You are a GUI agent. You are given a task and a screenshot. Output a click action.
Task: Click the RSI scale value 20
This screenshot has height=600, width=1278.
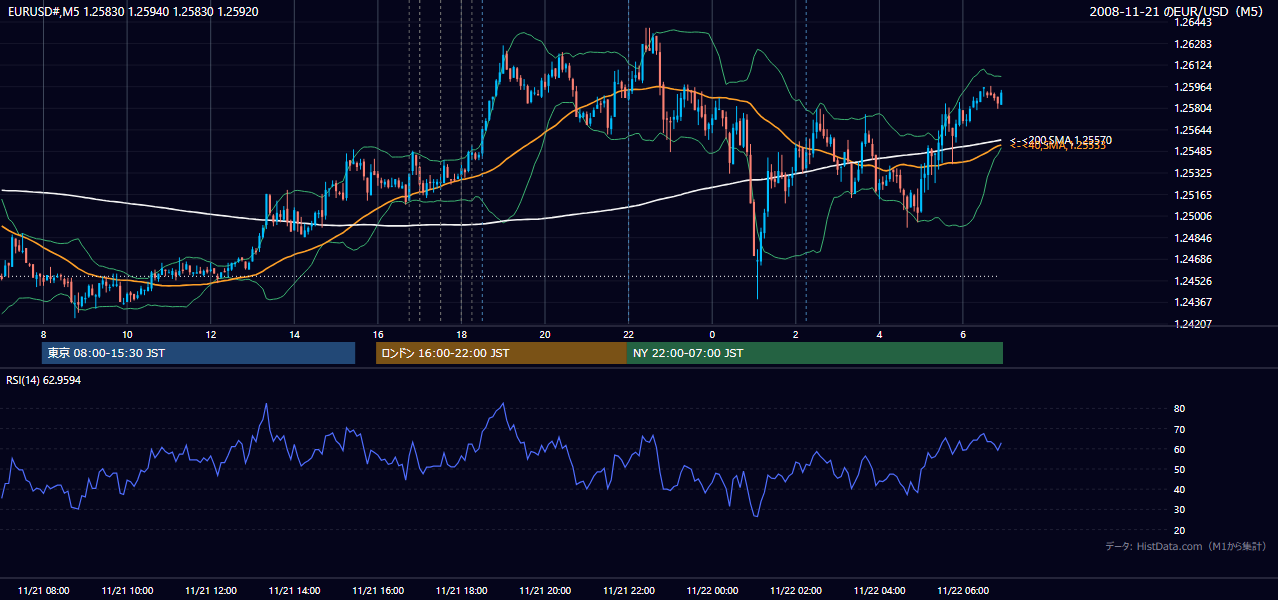coord(1179,530)
